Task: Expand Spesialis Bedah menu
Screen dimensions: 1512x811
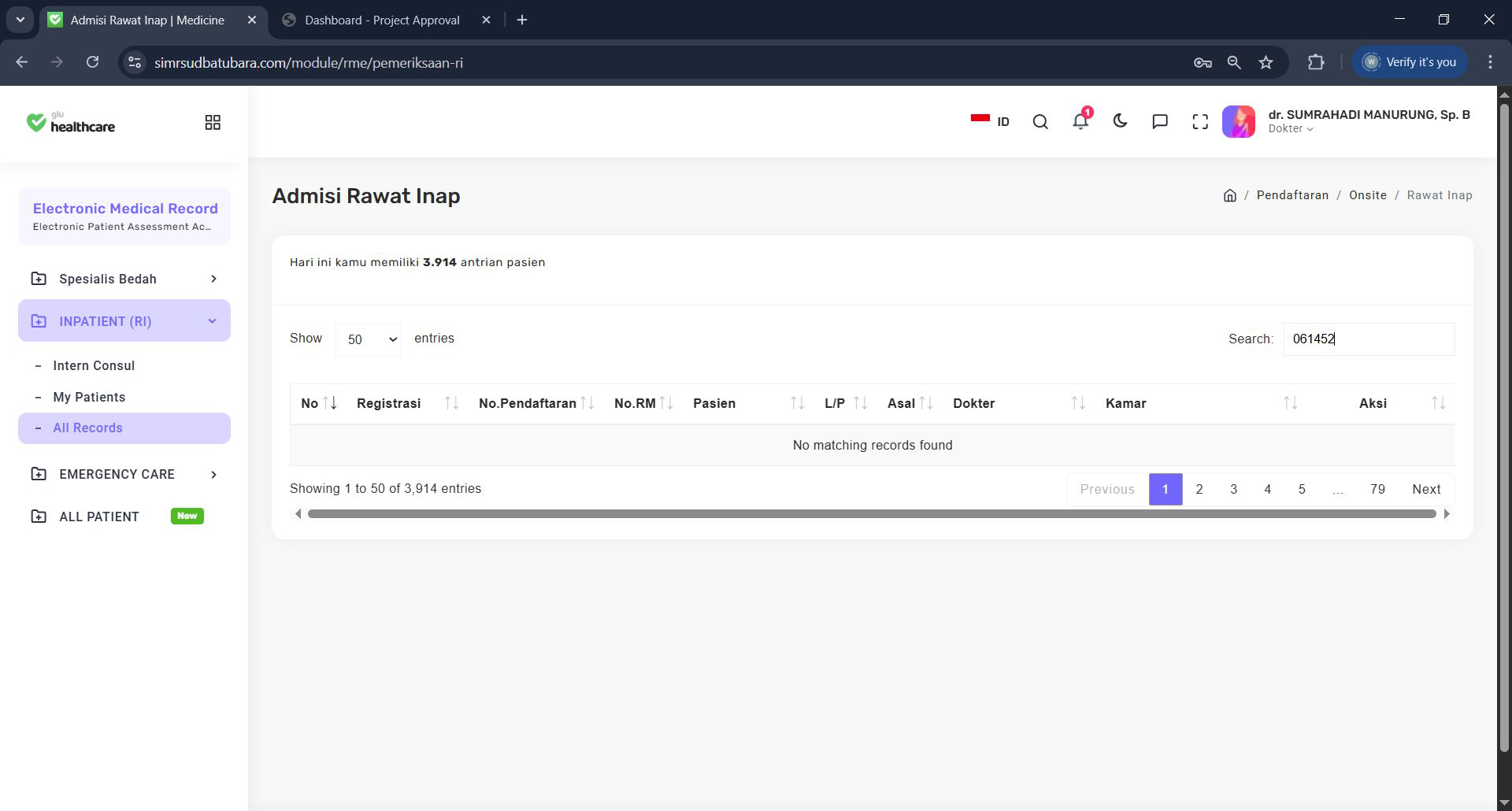Action: [x=124, y=279]
